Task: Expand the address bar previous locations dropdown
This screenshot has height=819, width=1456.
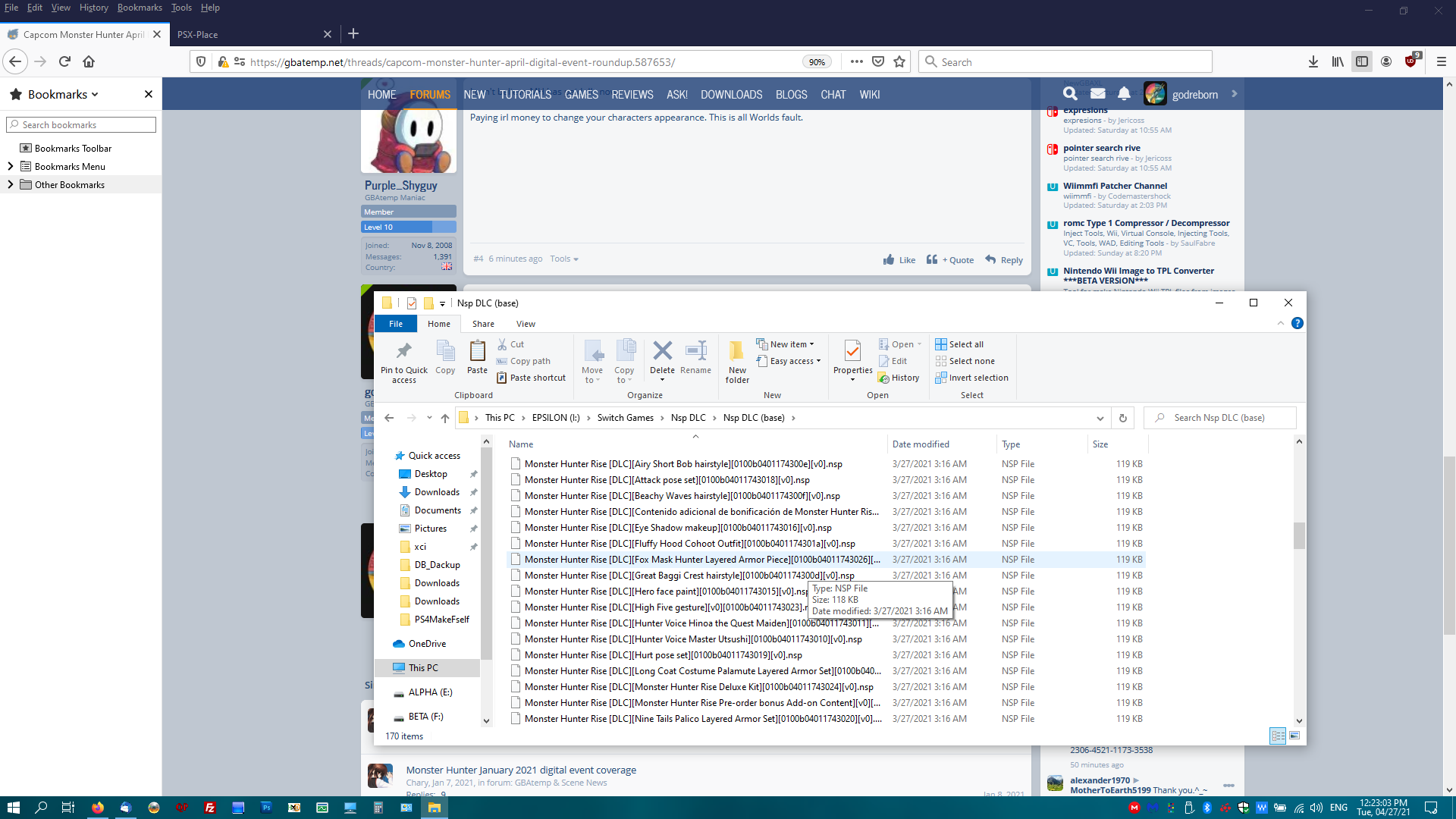Action: tap(1100, 418)
